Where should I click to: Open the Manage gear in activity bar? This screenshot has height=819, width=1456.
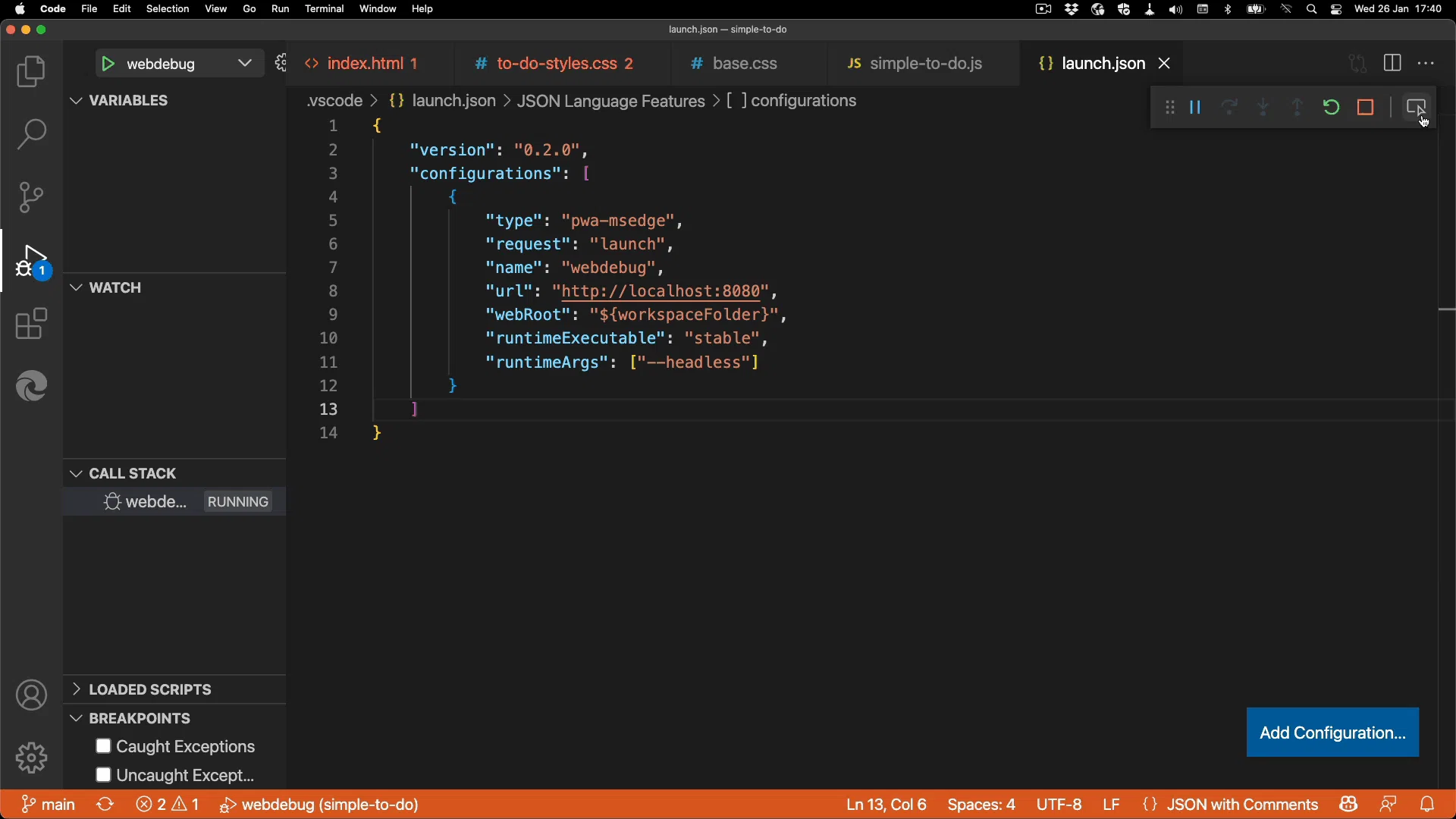pos(31,758)
